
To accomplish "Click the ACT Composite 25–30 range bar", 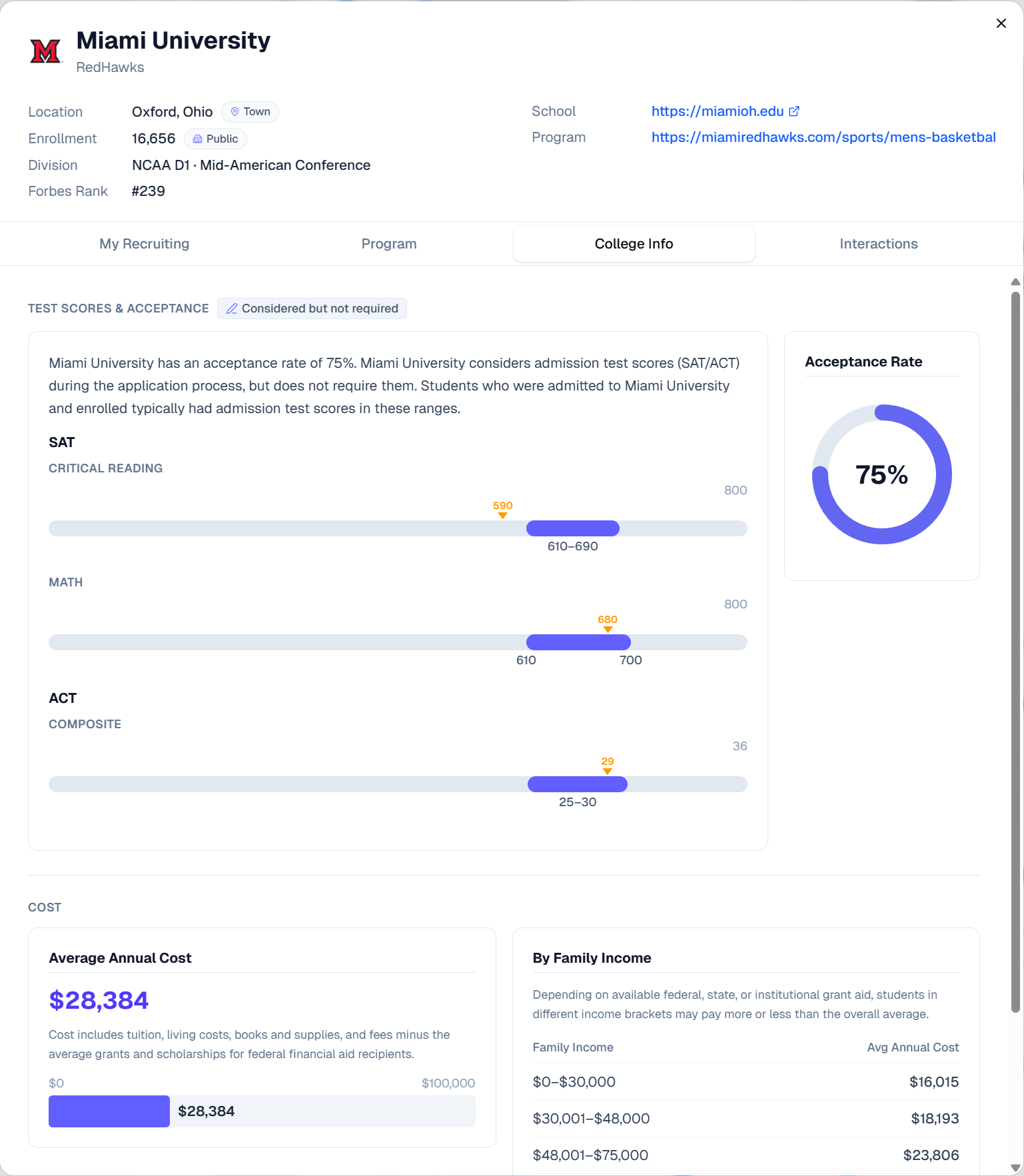I will pos(578,784).
